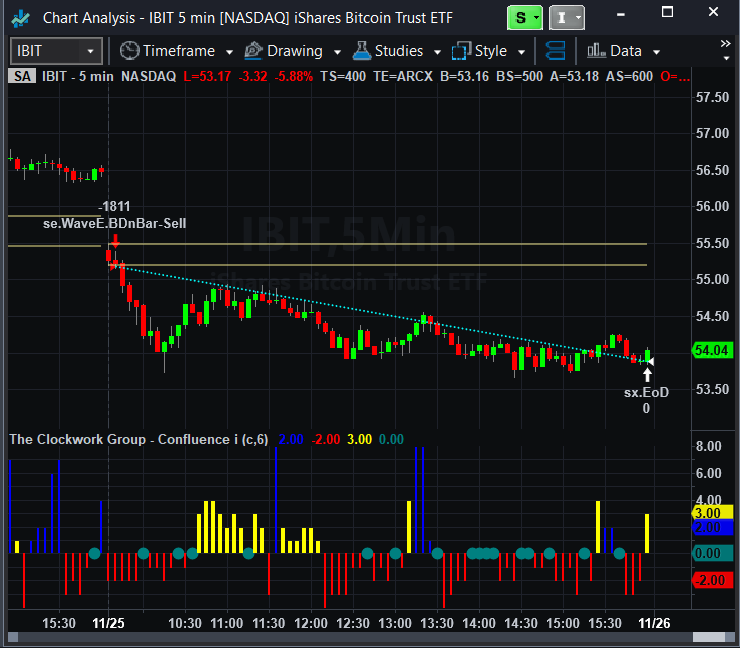Open the Drawing menu
The width and height of the screenshot is (740, 648).
click(294, 50)
